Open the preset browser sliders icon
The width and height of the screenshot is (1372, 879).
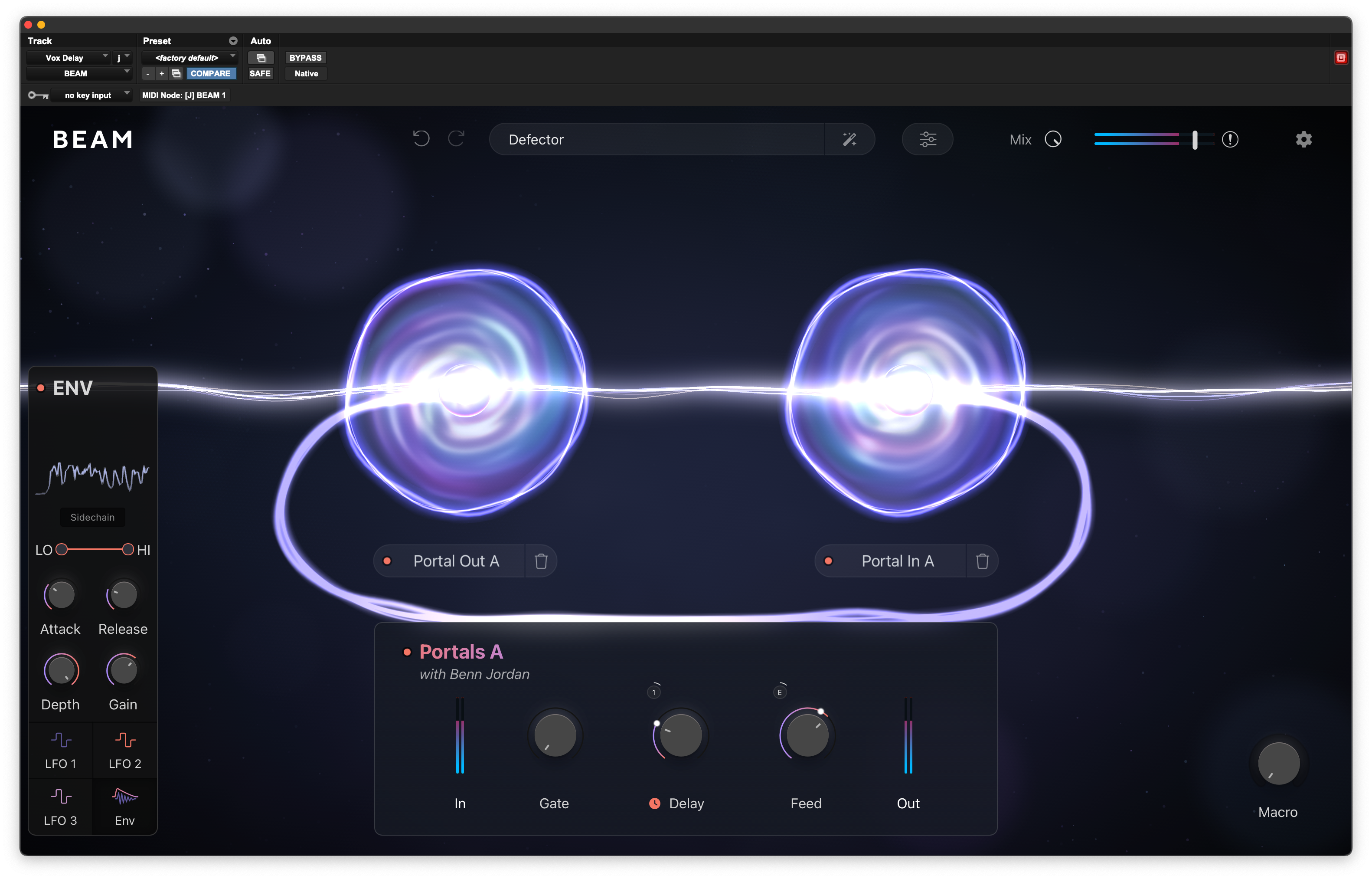pyautogui.click(x=927, y=139)
